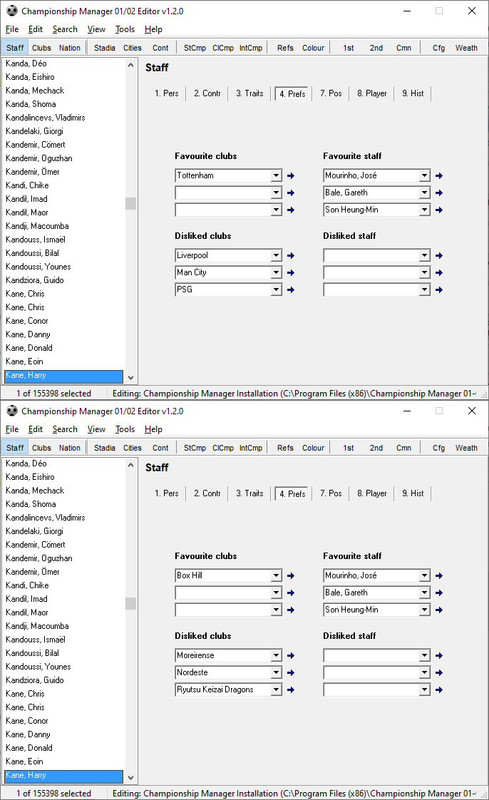Viewport: 489px width, 800px height.
Task: Open 7. Pos tab in bottom window
Action: tap(331, 493)
